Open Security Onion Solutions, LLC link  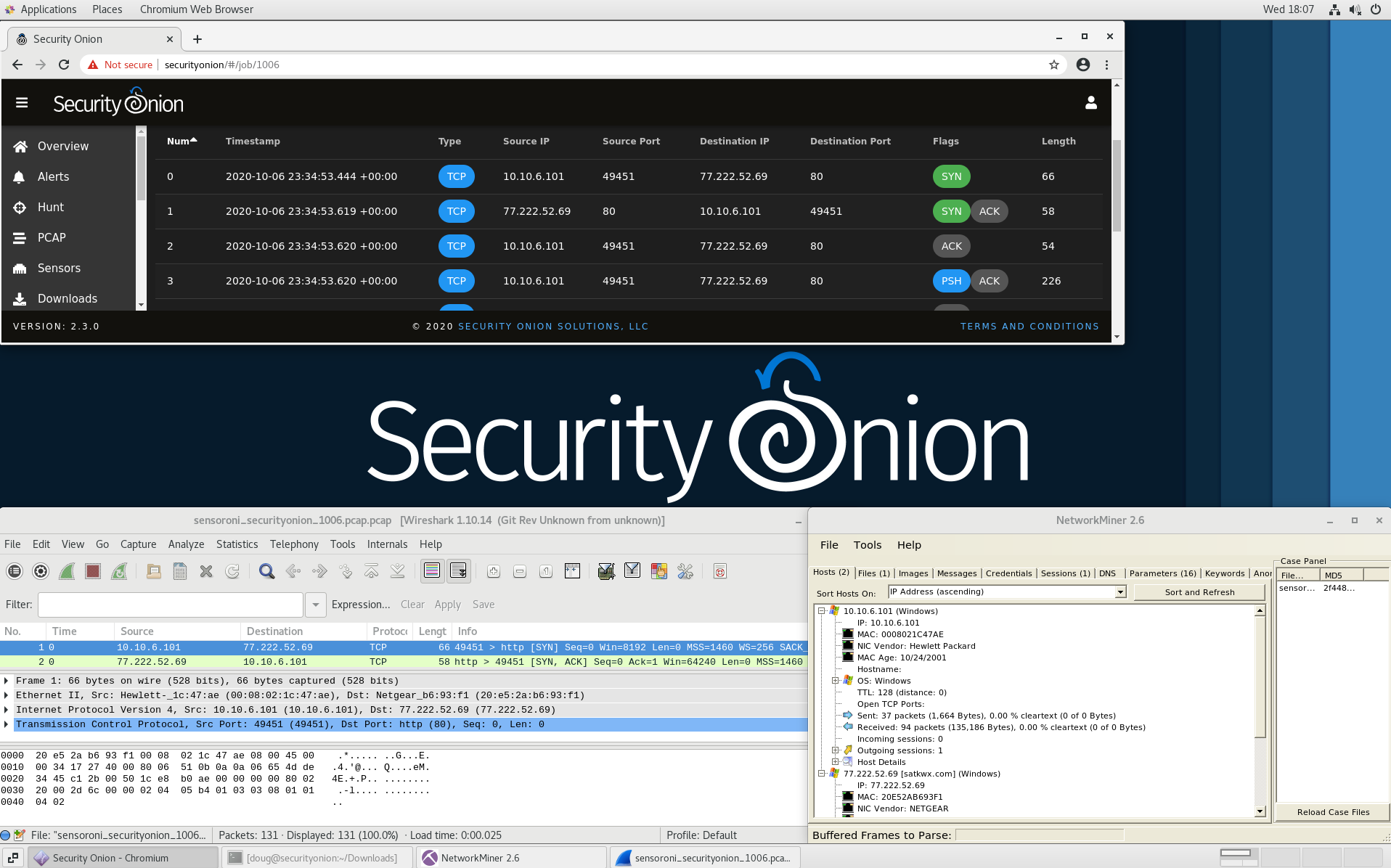[x=553, y=327]
